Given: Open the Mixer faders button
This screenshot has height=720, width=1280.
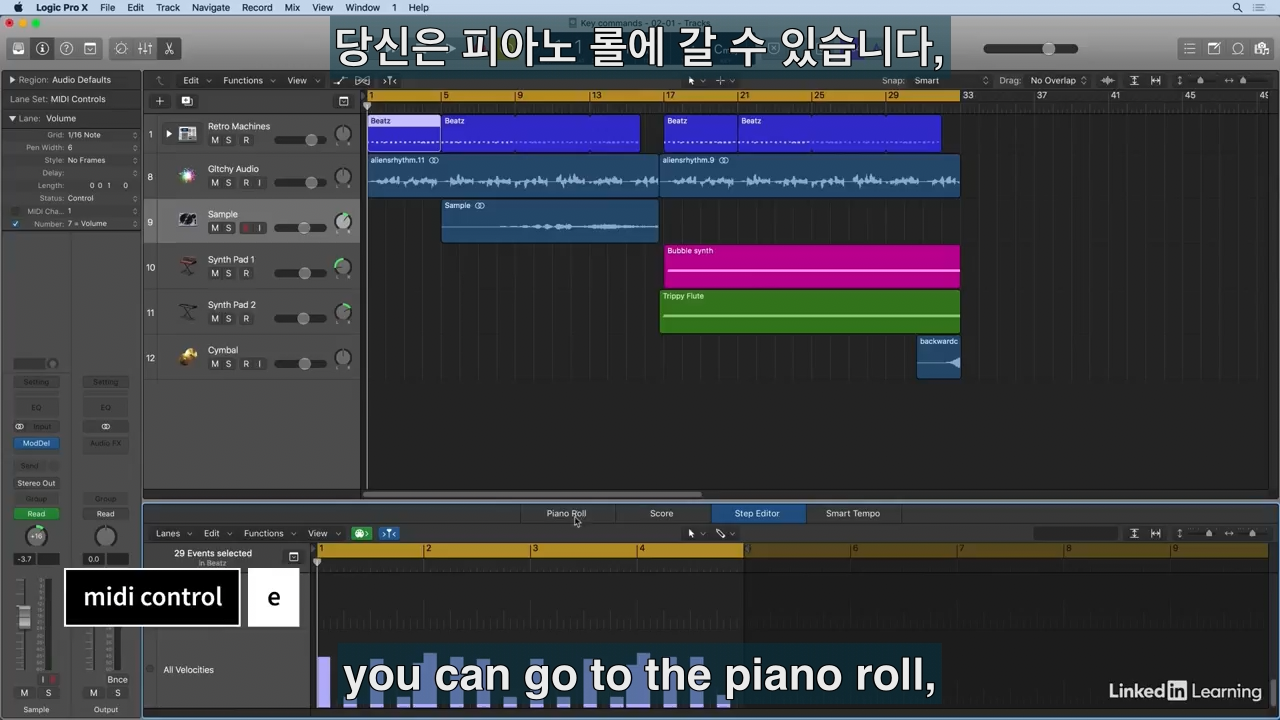Looking at the screenshot, I should tap(145, 48).
